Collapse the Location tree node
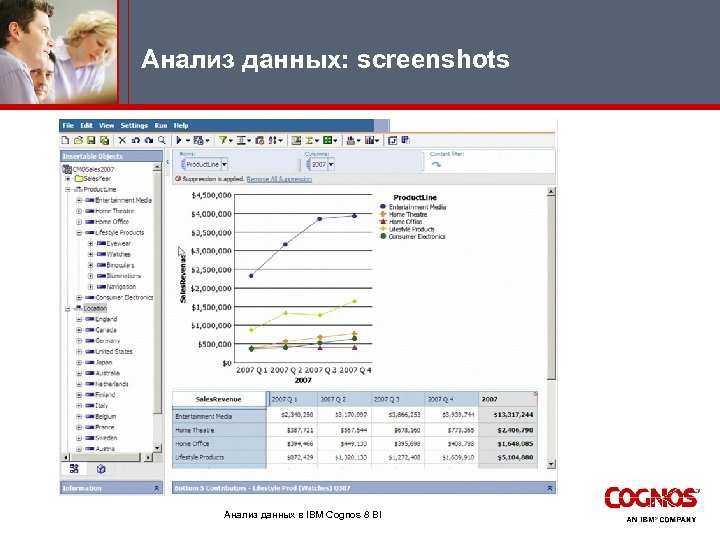This screenshot has width=720, height=540. 68,309
